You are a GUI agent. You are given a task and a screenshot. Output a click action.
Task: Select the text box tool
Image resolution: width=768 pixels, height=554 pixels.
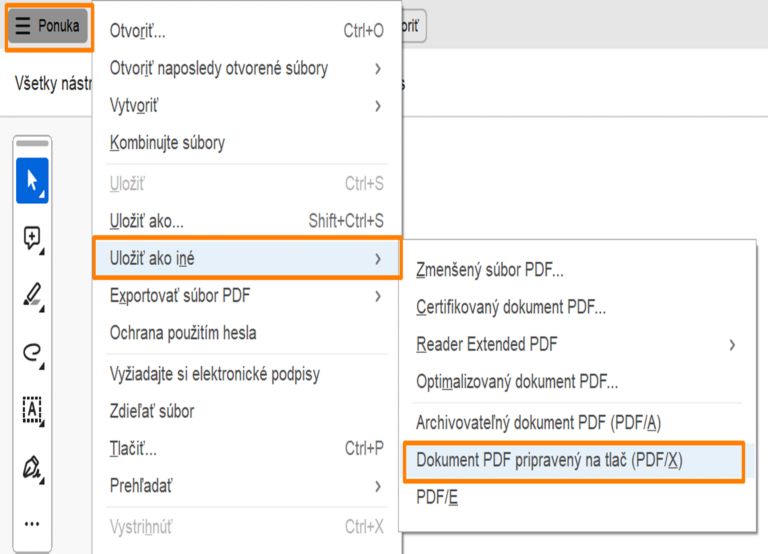[32, 409]
